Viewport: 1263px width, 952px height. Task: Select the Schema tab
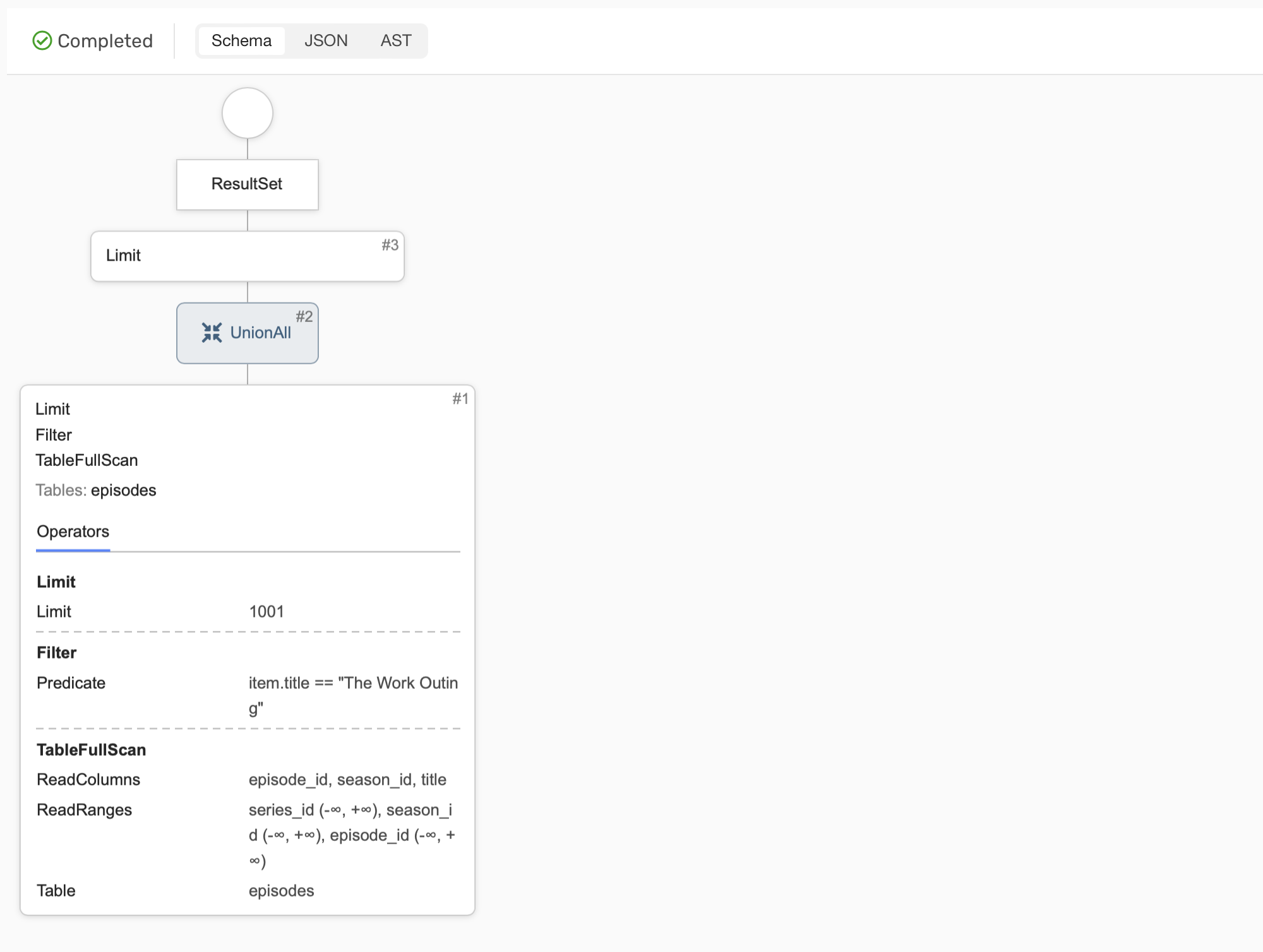click(x=241, y=40)
